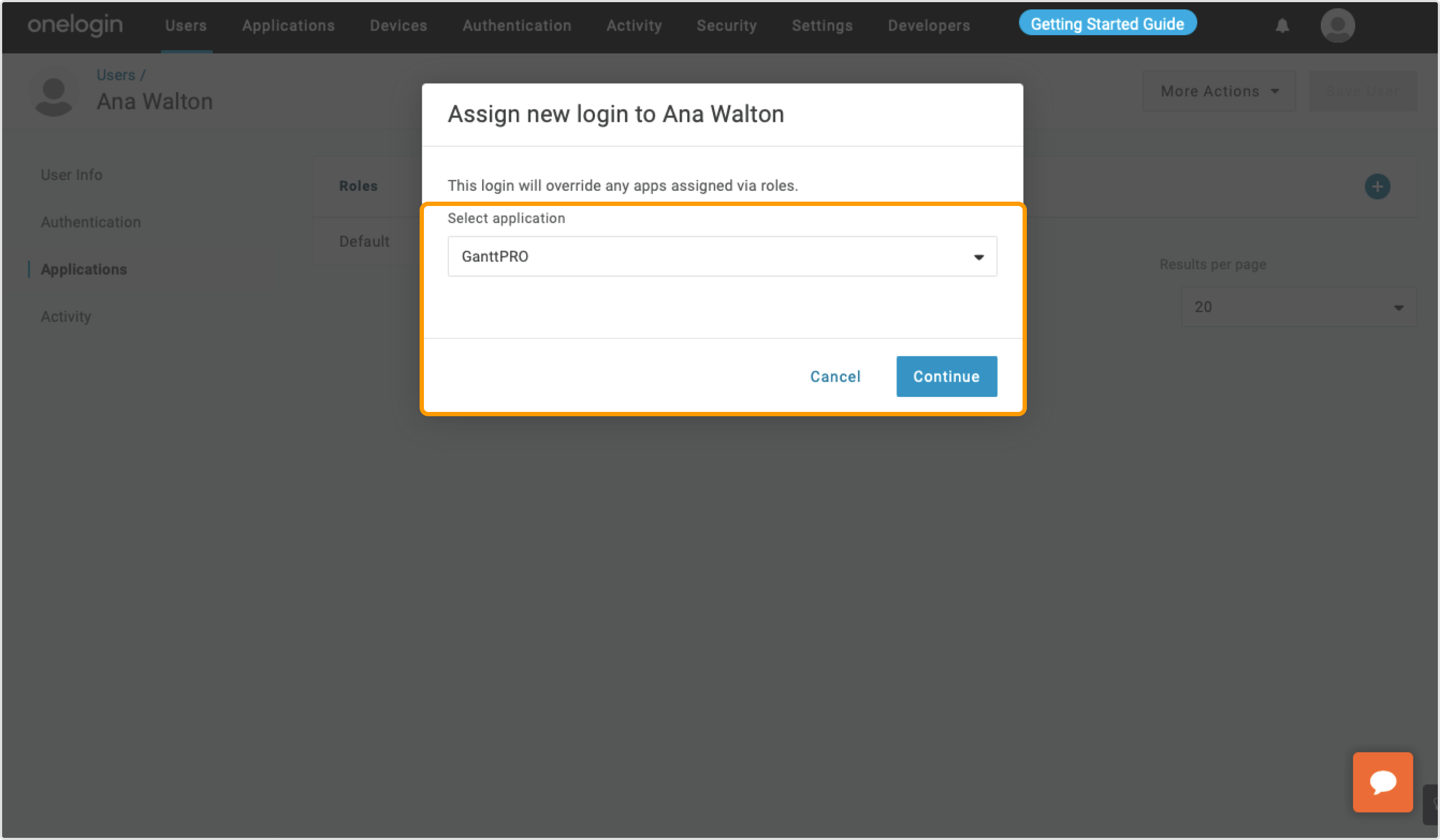Click the dialog title Assign new login
Viewport: 1440px width, 840px height.
pyautogui.click(x=615, y=114)
